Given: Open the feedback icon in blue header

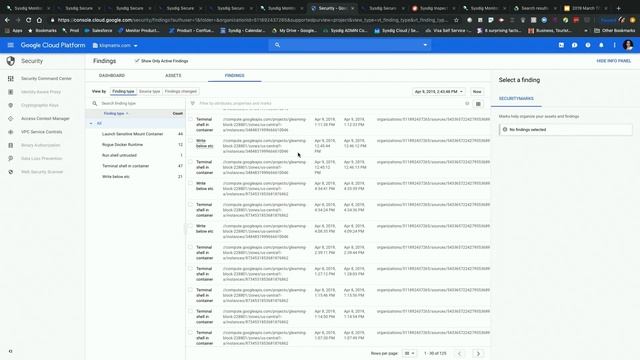Looking at the screenshot, I should click(x=575, y=45).
